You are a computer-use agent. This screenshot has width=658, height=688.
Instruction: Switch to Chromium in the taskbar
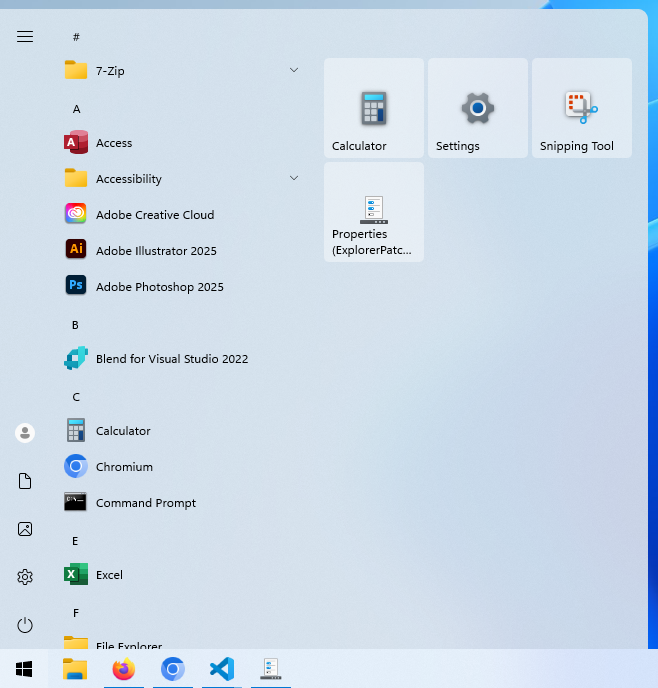173,669
